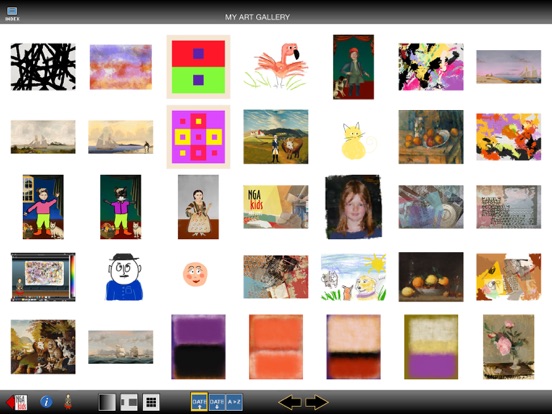Switch to grid thumbnail view
The image size is (552, 414).
coord(151,402)
